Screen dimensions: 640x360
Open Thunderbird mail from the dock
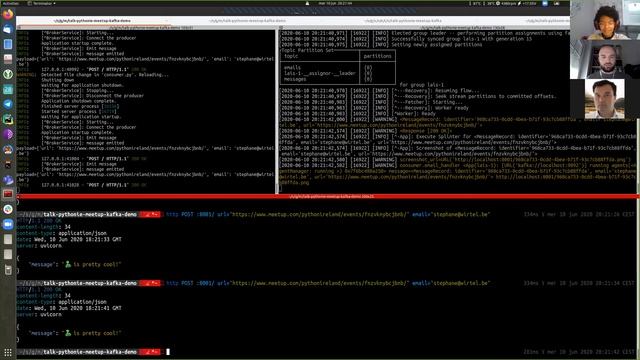pyautogui.click(x=8, y=29)
